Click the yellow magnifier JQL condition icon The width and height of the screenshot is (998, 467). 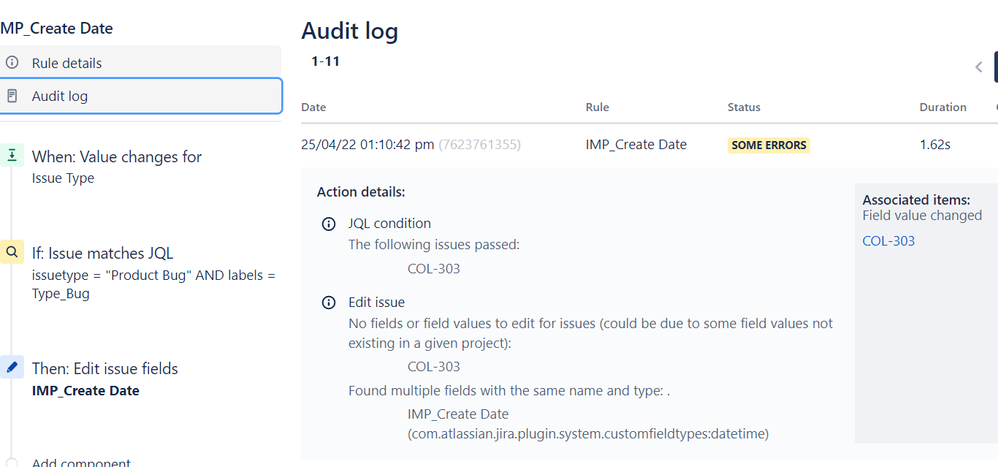11,252
